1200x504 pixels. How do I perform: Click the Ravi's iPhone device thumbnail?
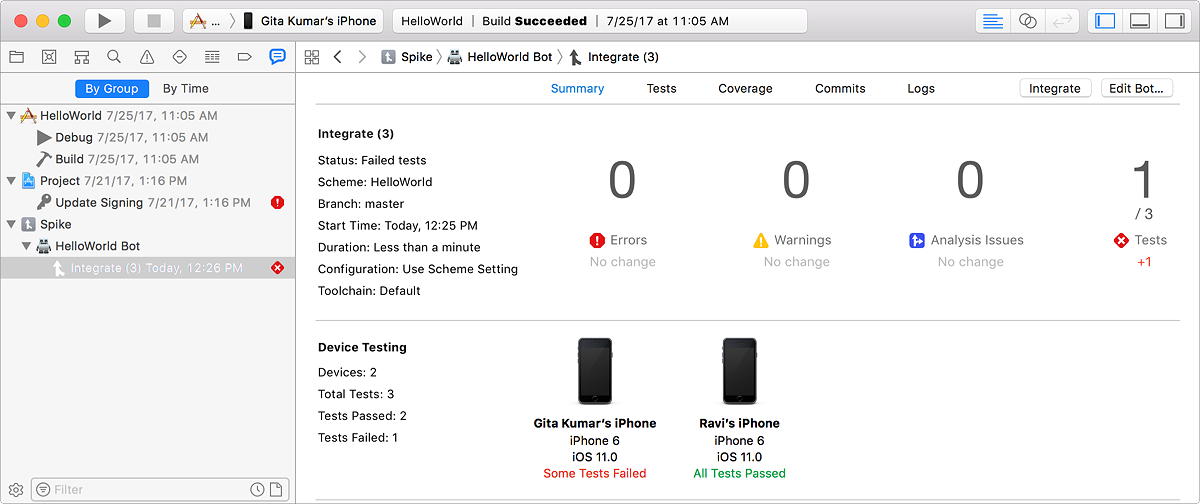point(739,370)
